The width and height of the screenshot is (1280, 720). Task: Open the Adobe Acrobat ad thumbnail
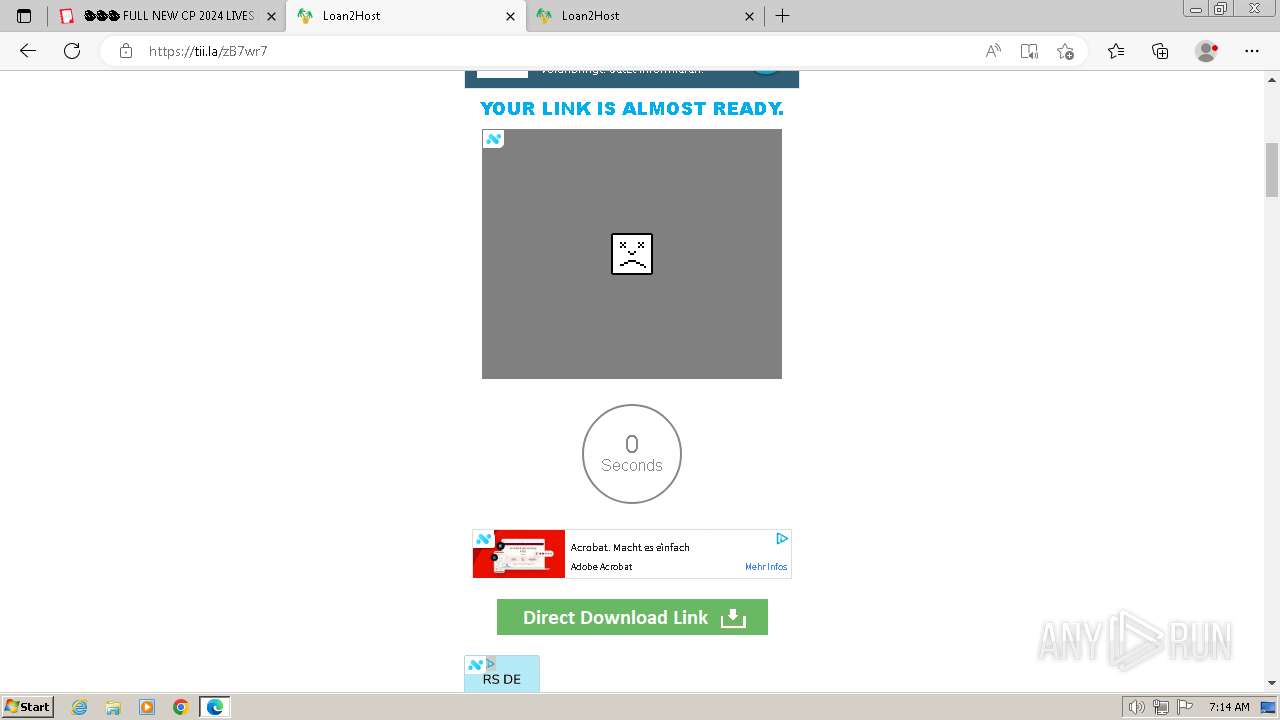tap(519, 554)
